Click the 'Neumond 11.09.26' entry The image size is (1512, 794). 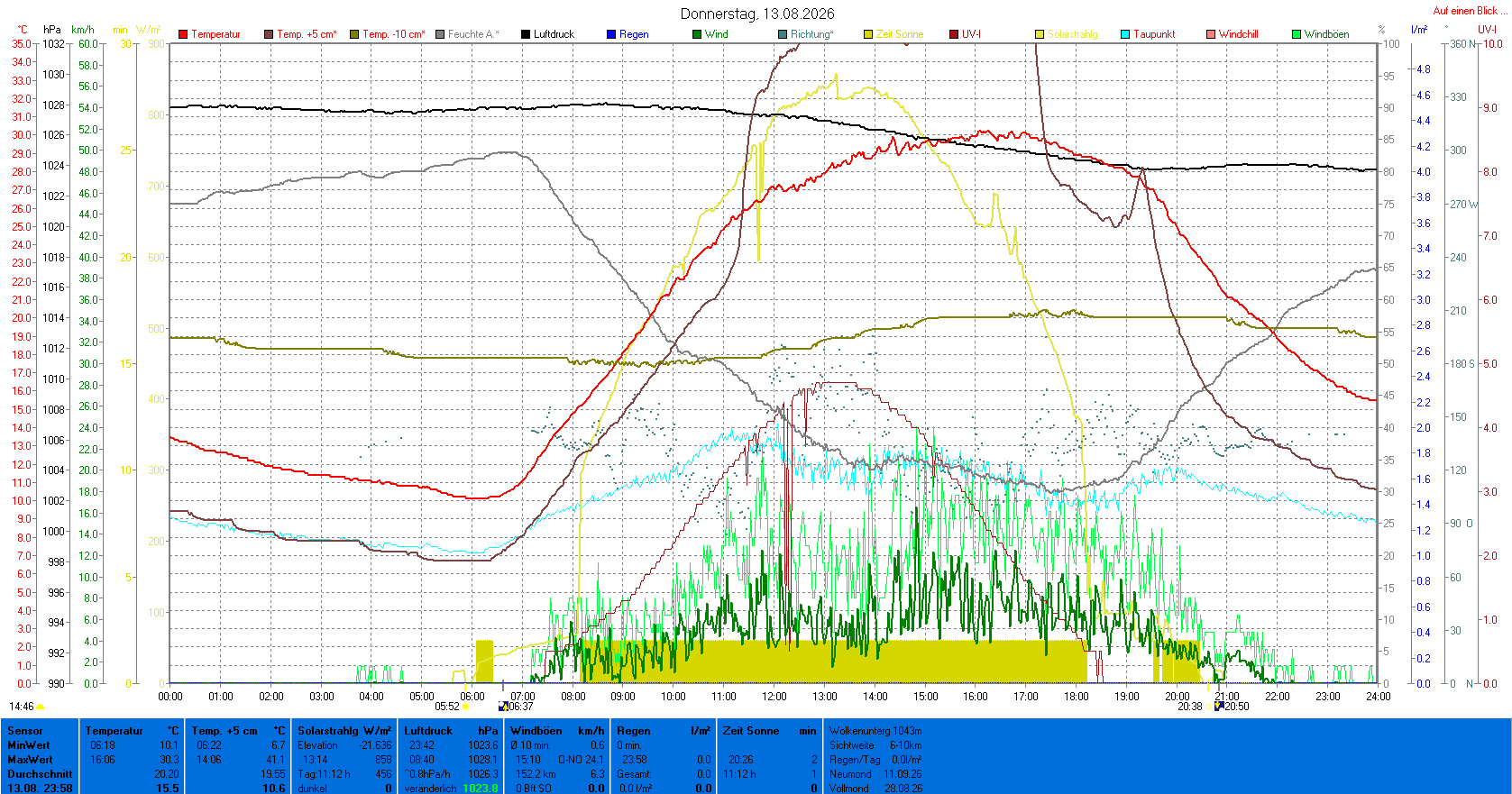tap(875, 774)
